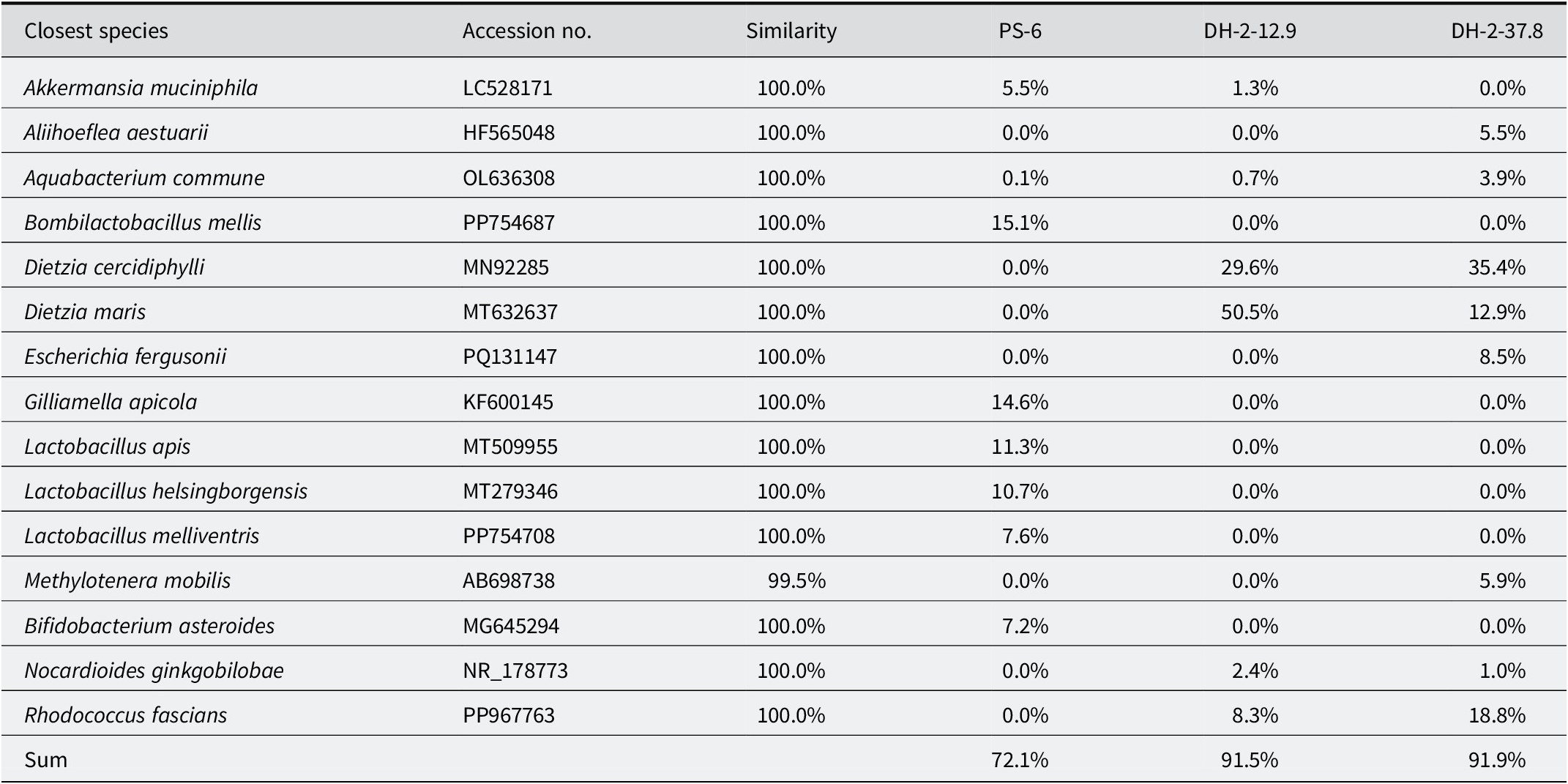Click the DH-2-12.9 column header

point(1250,31)
